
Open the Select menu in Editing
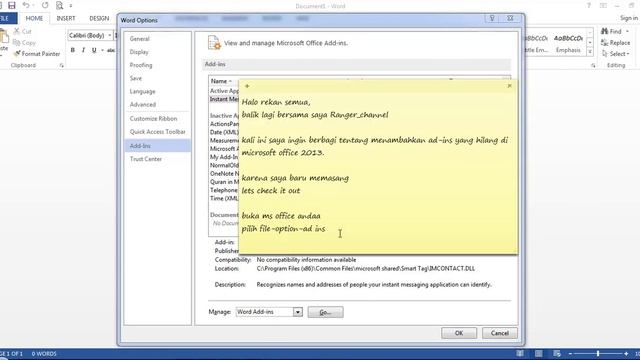coord(616,53)
